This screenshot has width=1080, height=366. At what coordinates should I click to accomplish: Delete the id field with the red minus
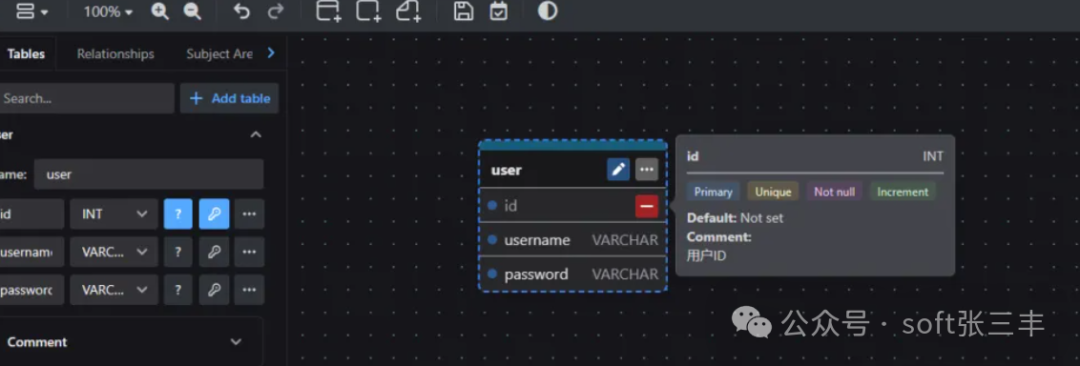[647, 206]
